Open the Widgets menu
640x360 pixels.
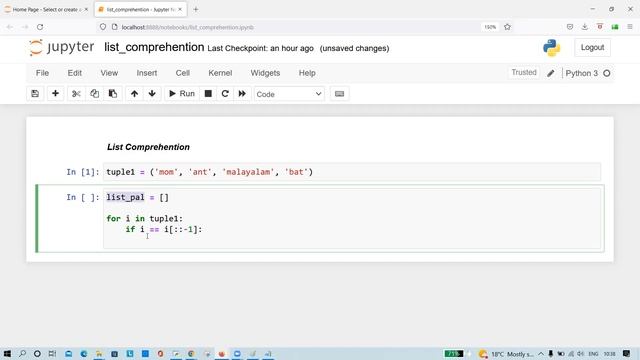click(265, 73)
